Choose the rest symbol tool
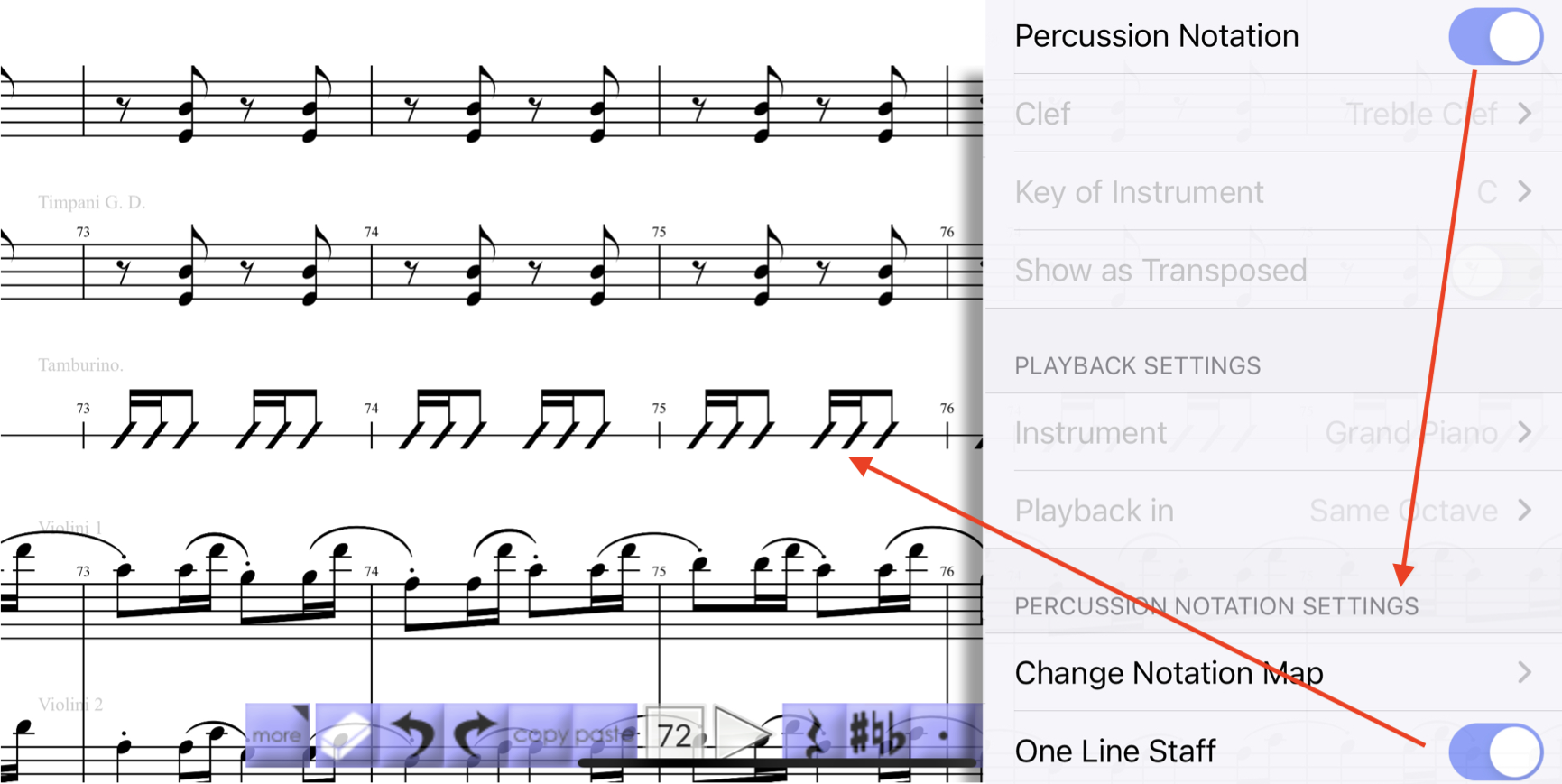The width and height of the screenshot is (1562, 784). pyautogui.click(x=814, y=735)
